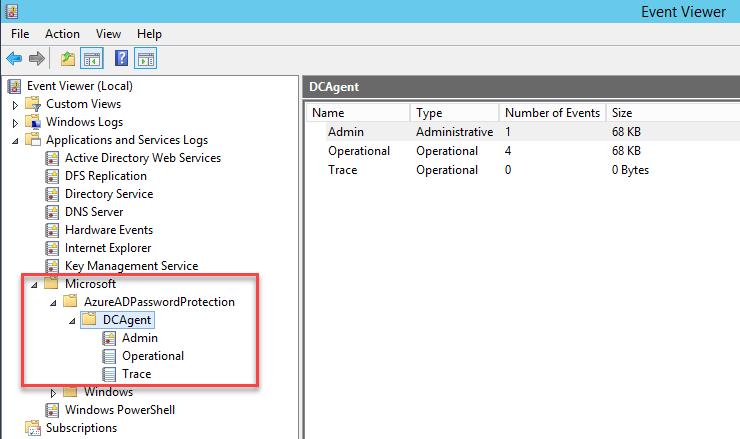Image resolution: width=740 pixels, height=439 pixels.
Task: Toggle the show/hide action pane icon
Action: 145,59
